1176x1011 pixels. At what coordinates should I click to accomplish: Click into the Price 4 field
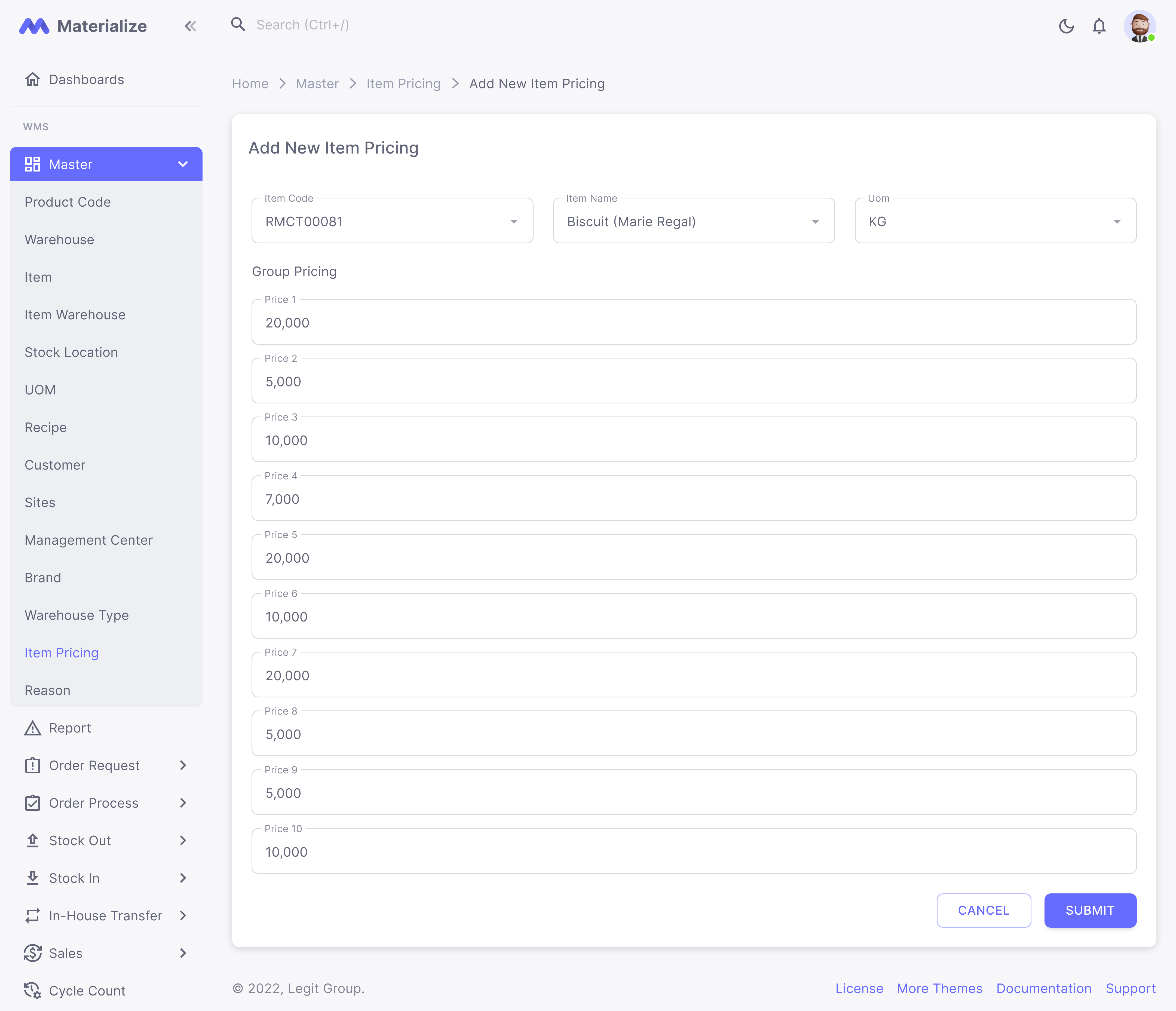click(x=693, y=500)
